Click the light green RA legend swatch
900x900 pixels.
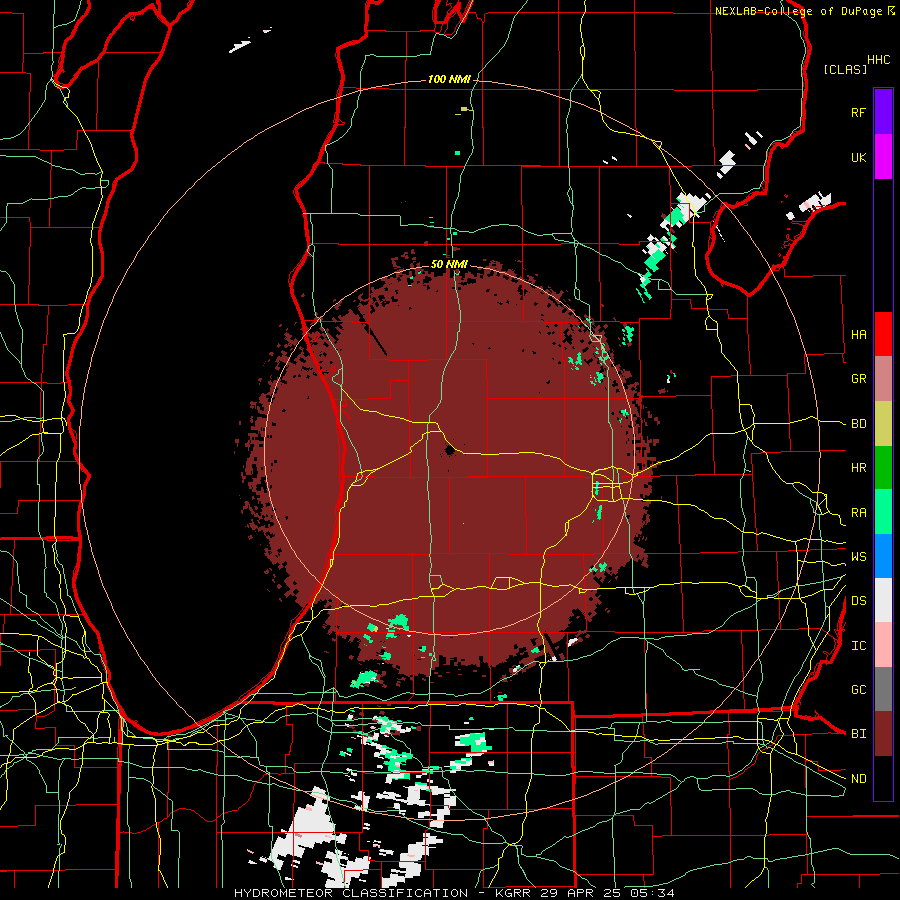883,512
